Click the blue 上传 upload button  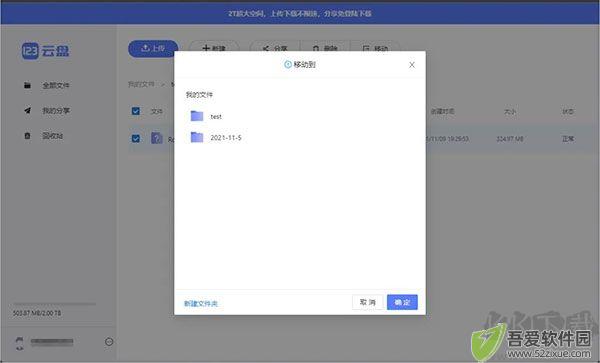[153, 48]
